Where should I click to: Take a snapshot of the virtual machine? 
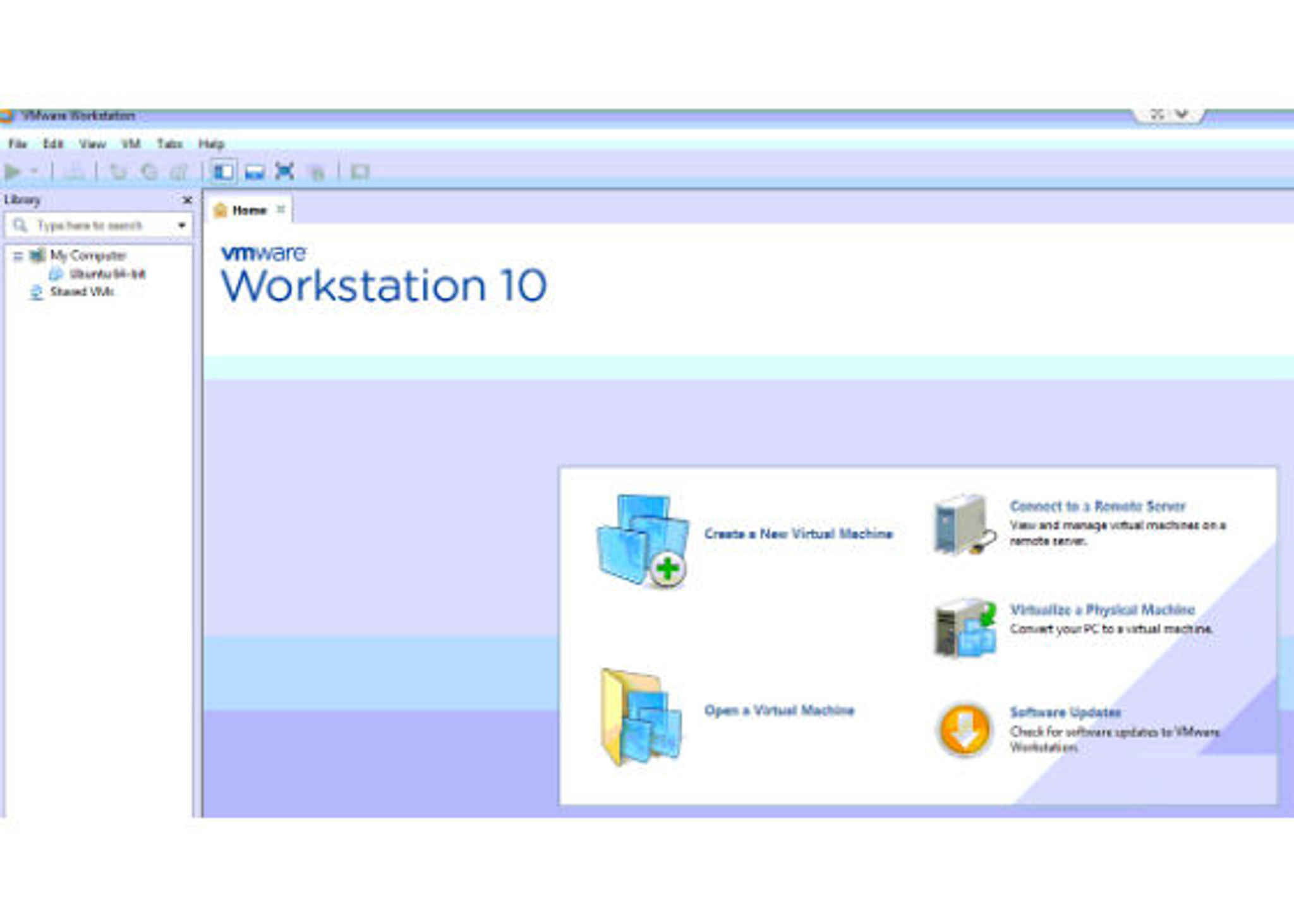[119, 171]
